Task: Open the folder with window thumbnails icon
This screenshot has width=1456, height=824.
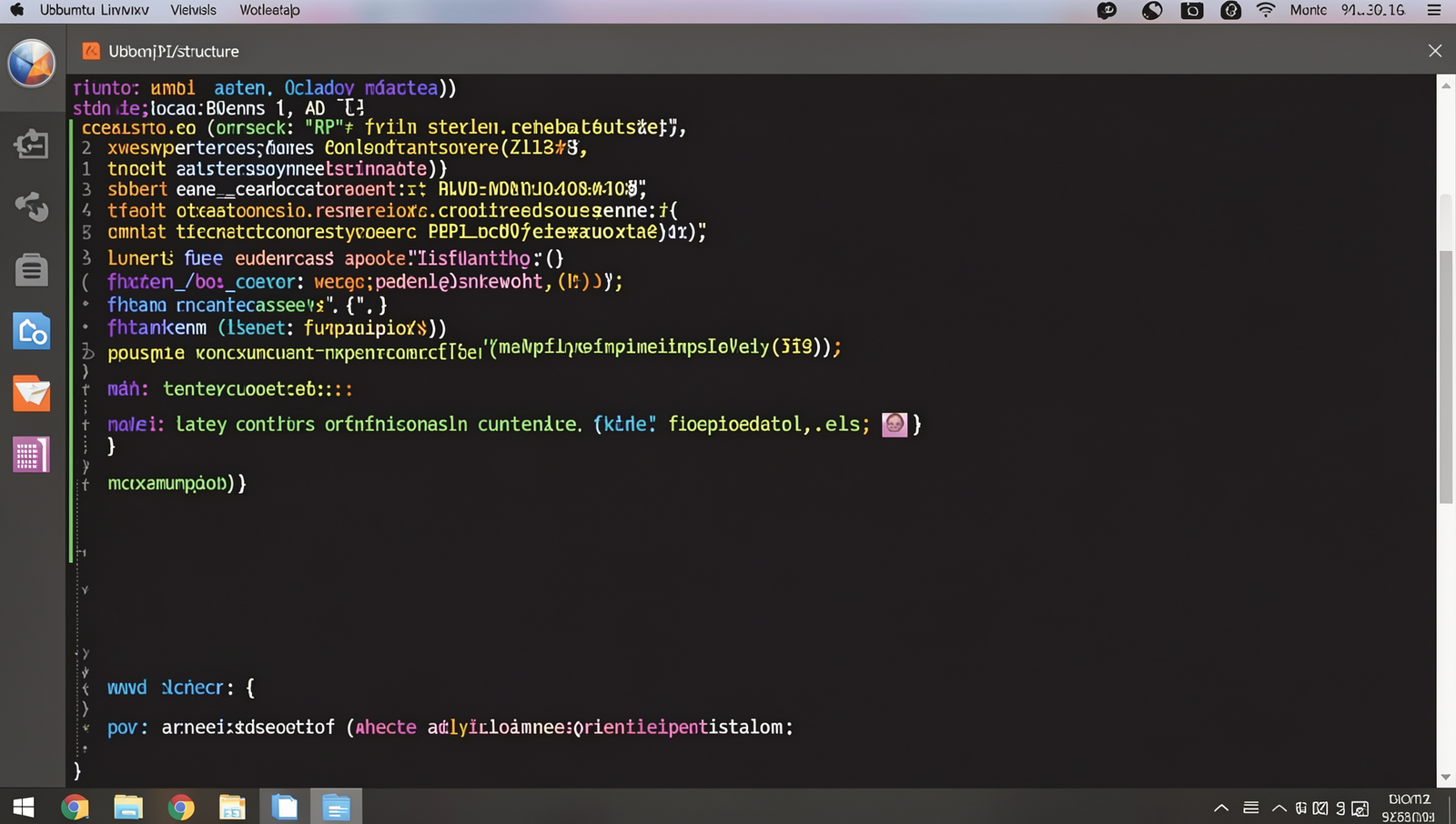Action: coord(232,807)
